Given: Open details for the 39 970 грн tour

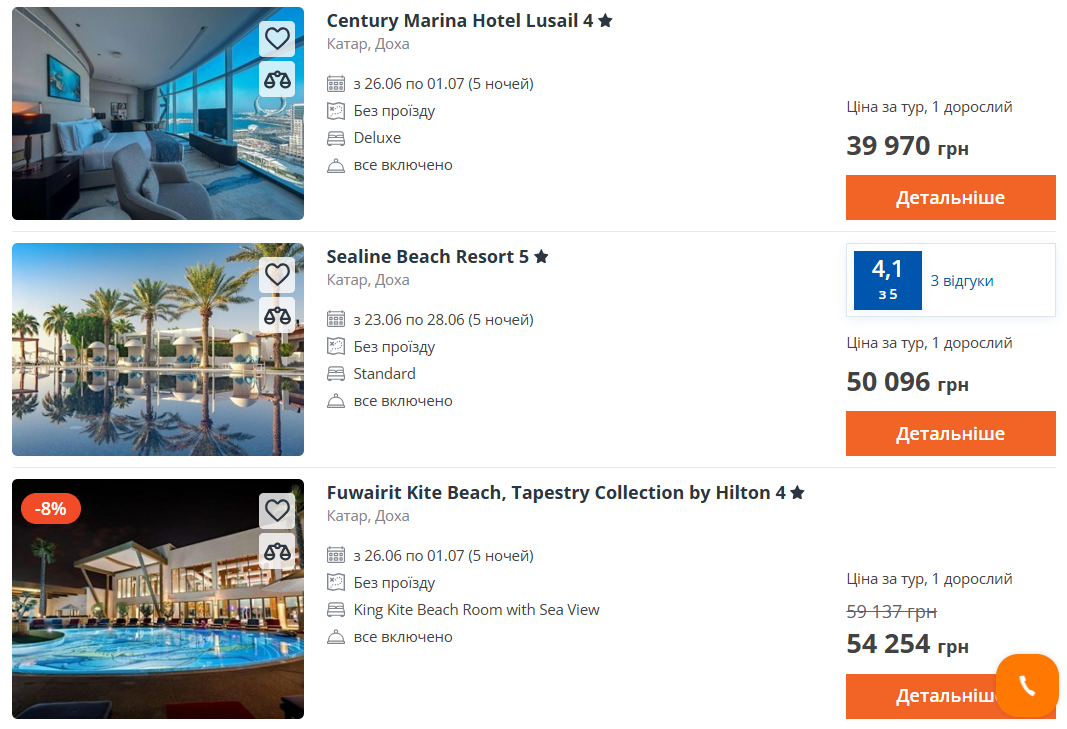Looking at the screenshot, I should tap(950, 197).
